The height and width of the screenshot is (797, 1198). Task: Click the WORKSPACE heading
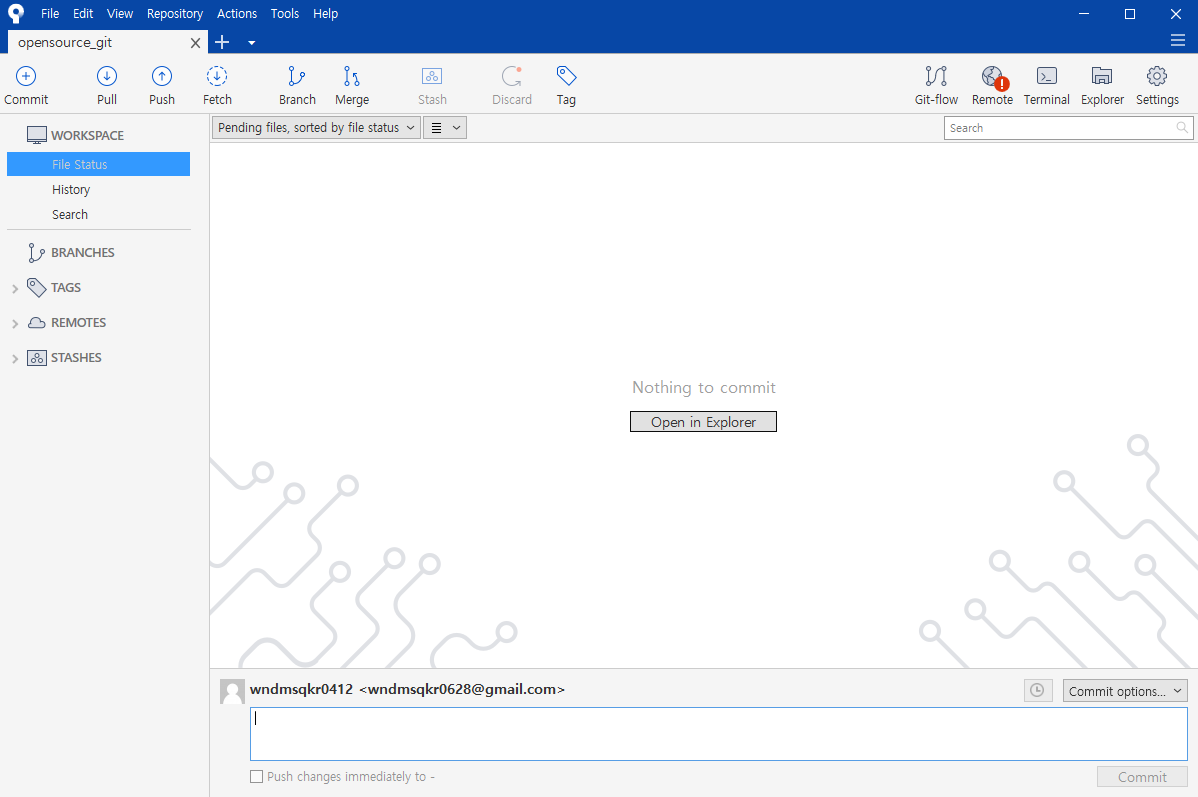tap(87, 135)
